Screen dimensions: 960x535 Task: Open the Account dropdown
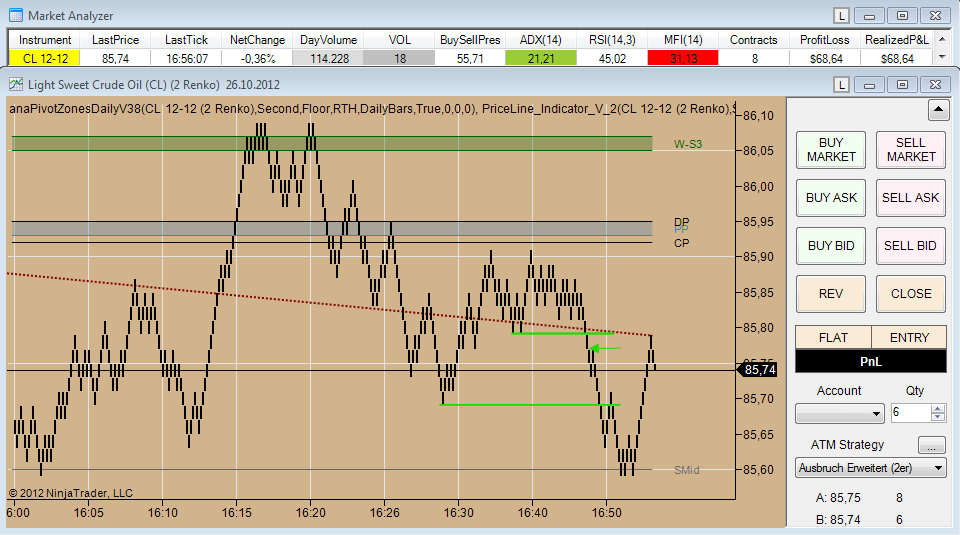[839, 414]
